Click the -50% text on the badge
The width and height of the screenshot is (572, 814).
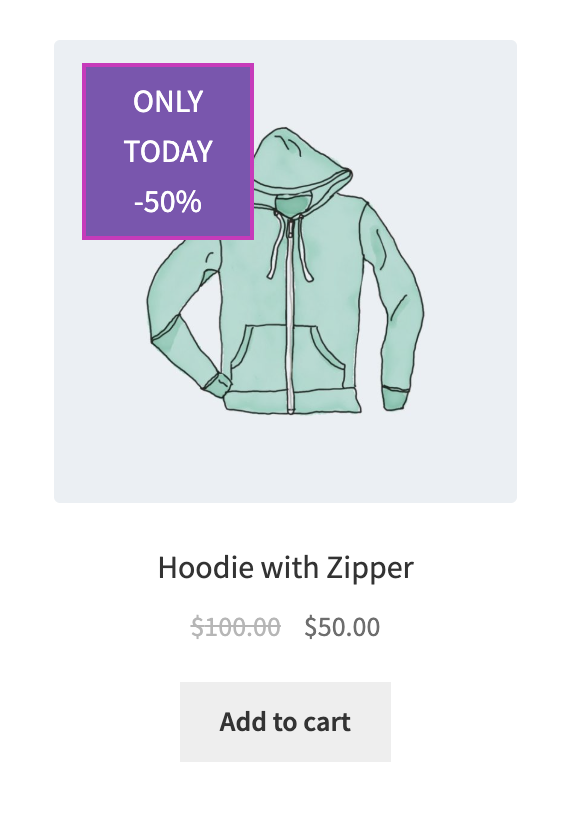168,201
